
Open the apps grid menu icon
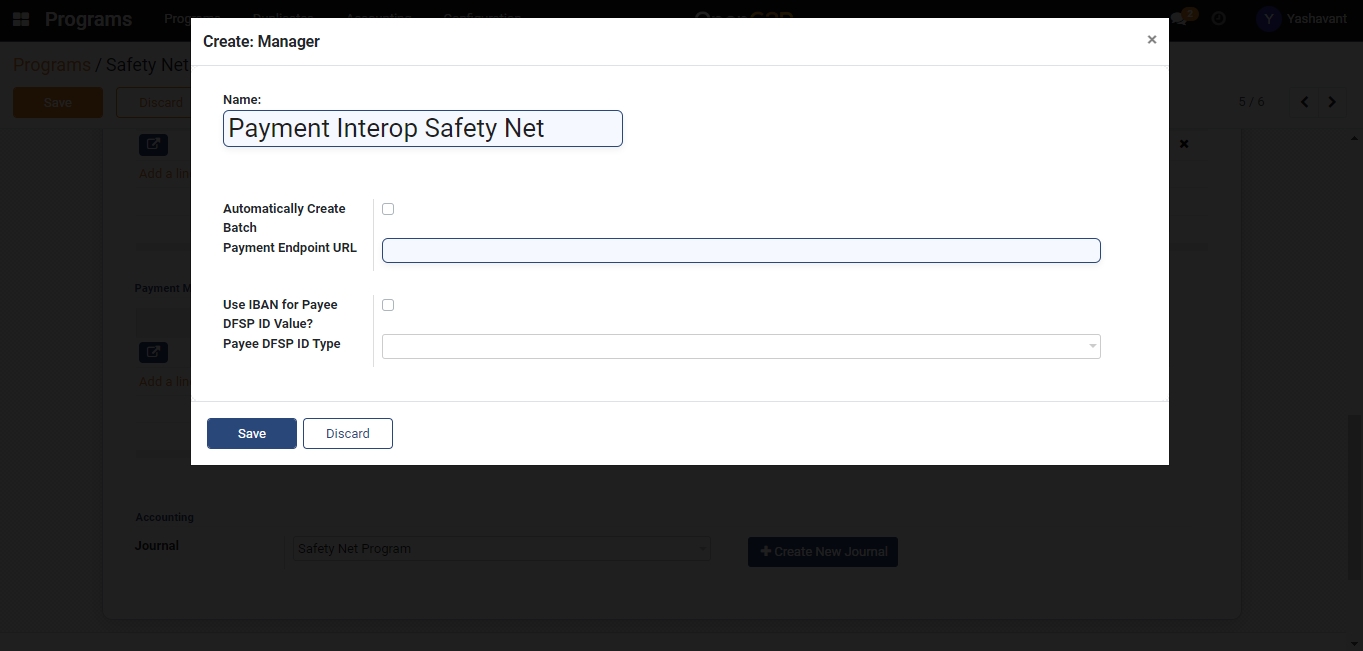pyautogui.click(x=21, y=19)
